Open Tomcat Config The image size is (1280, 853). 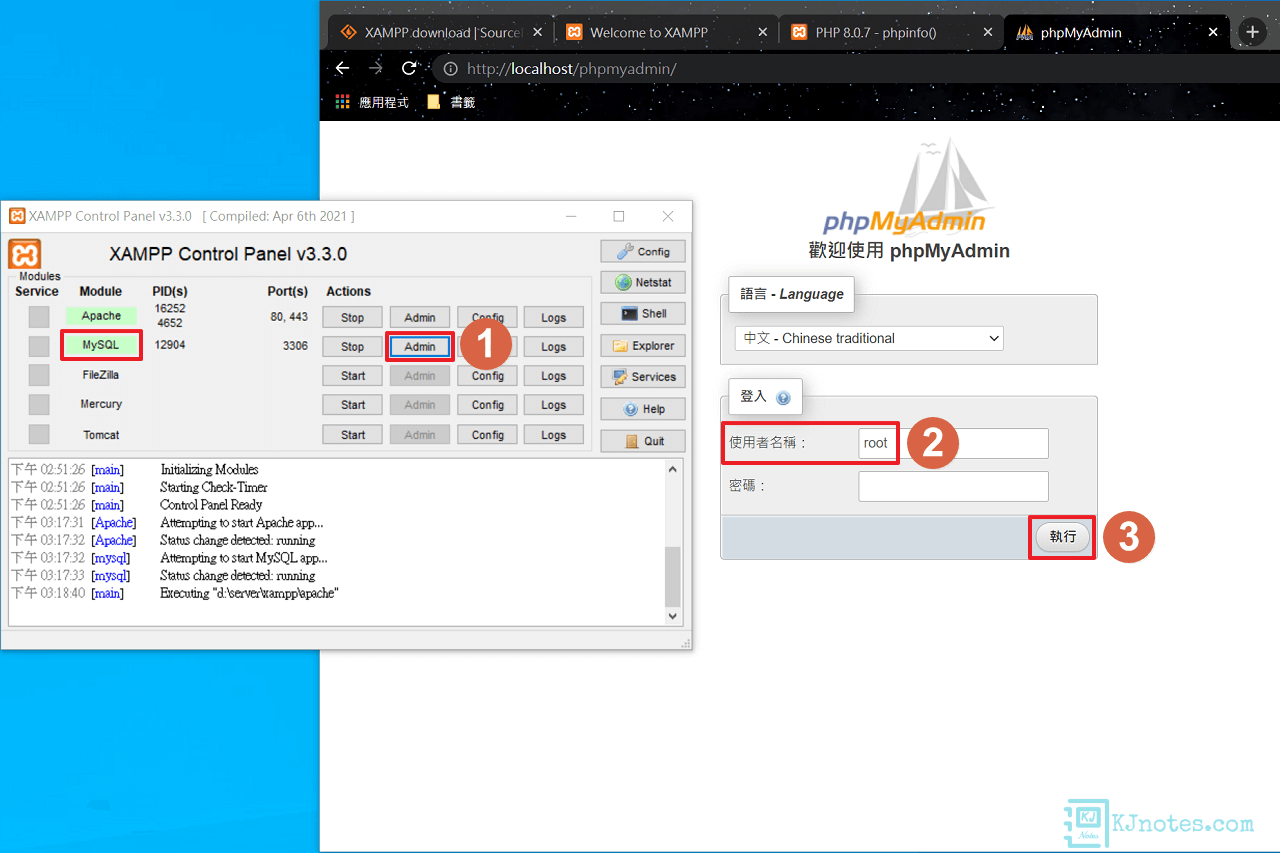coord(488,435)
